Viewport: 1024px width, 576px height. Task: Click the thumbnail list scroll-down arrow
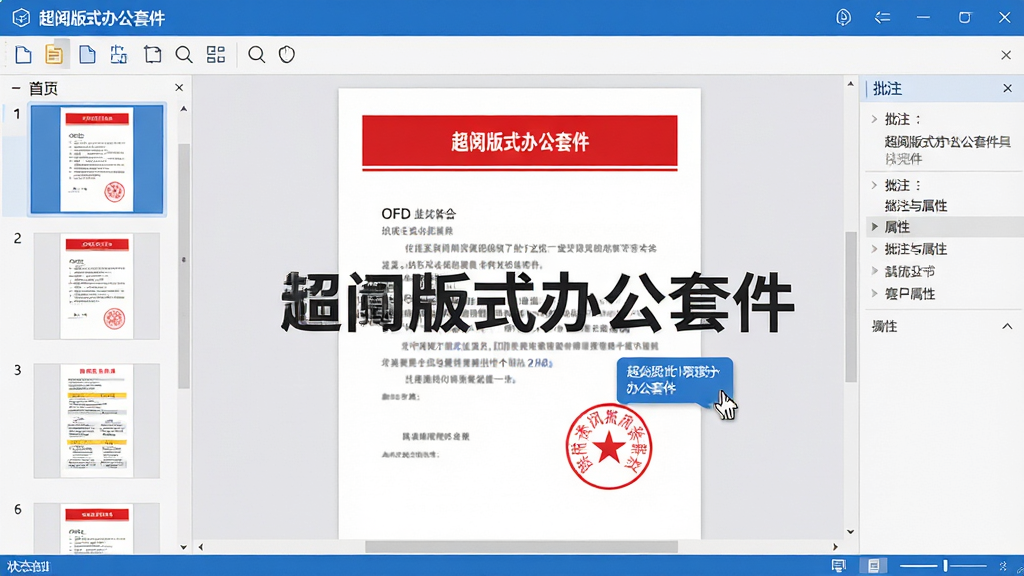(x=184, y=547)
